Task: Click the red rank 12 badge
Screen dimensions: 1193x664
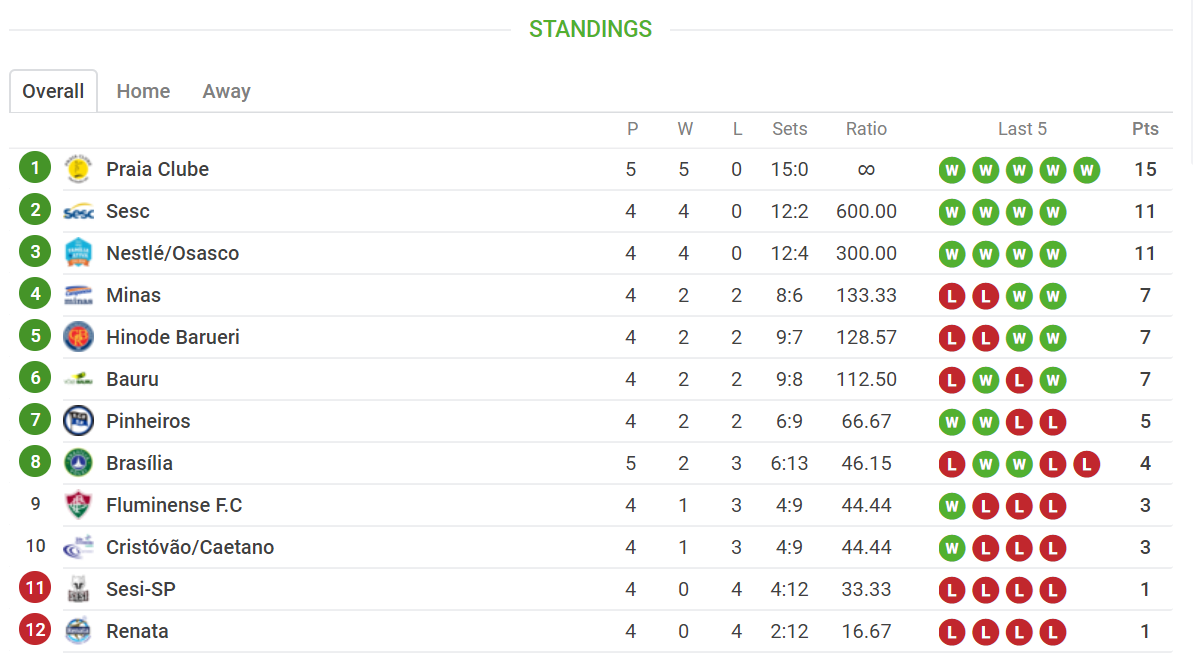Action: (35, 631)
